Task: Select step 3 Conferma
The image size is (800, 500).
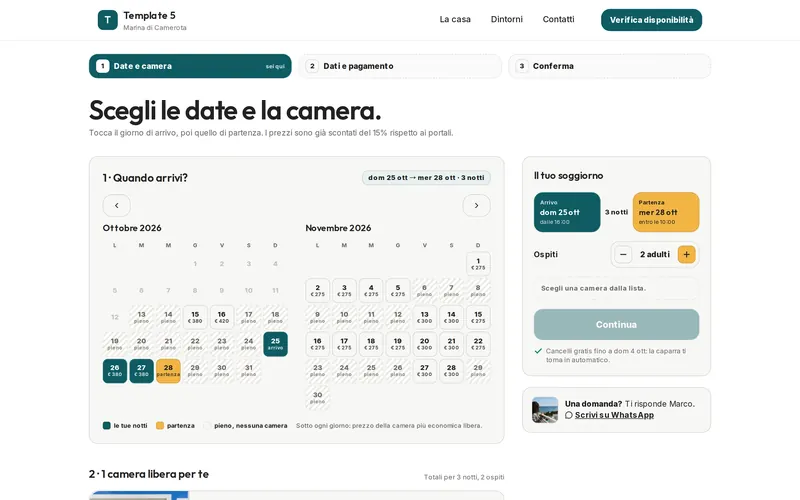Action: 610,66
